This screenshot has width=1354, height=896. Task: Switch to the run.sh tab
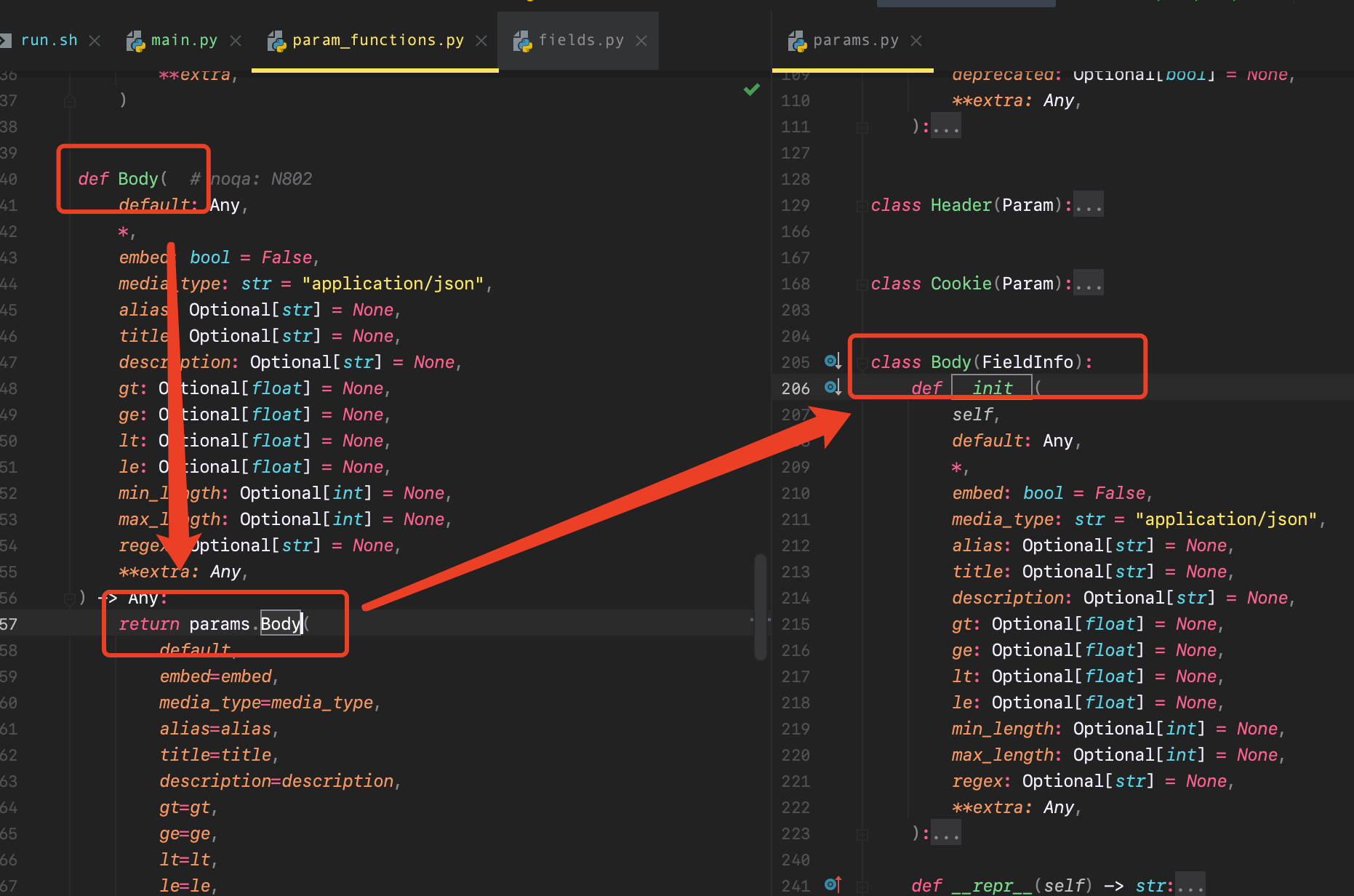pyautogui.click(x=49, y=41)
